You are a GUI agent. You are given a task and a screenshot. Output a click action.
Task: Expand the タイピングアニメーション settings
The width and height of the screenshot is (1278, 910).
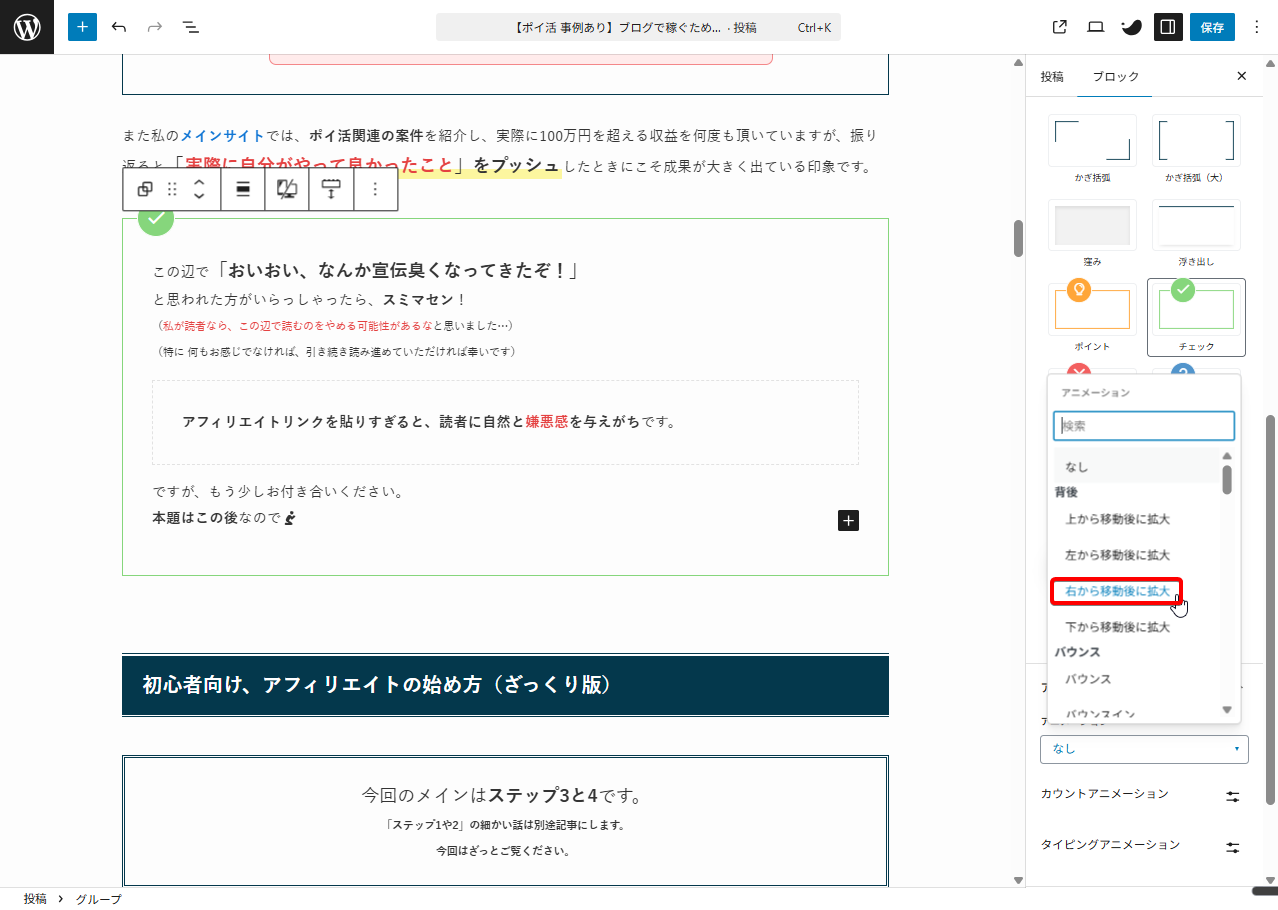click(x=1232, y=847)
